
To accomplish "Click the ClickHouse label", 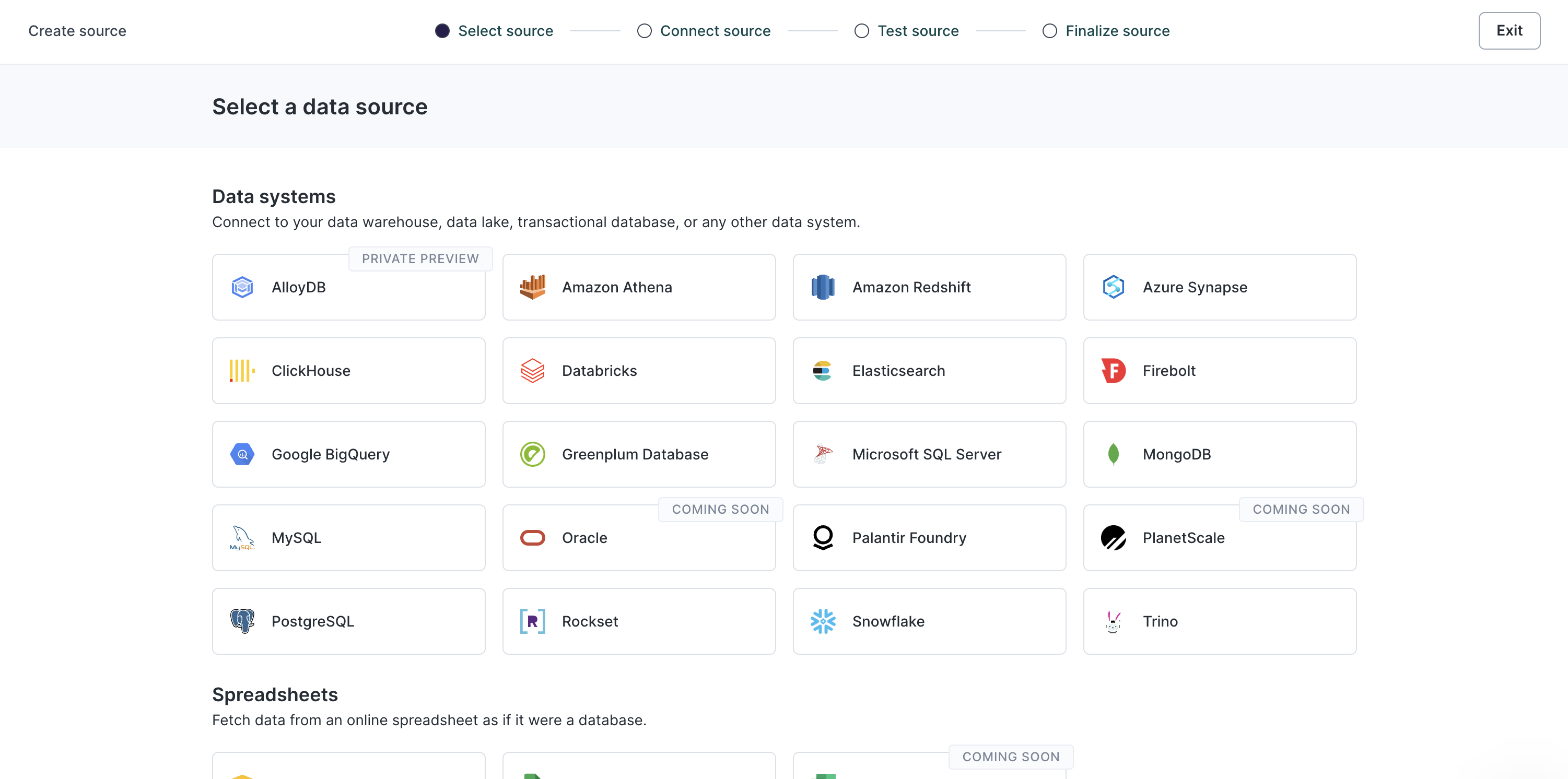I will 311,371.
